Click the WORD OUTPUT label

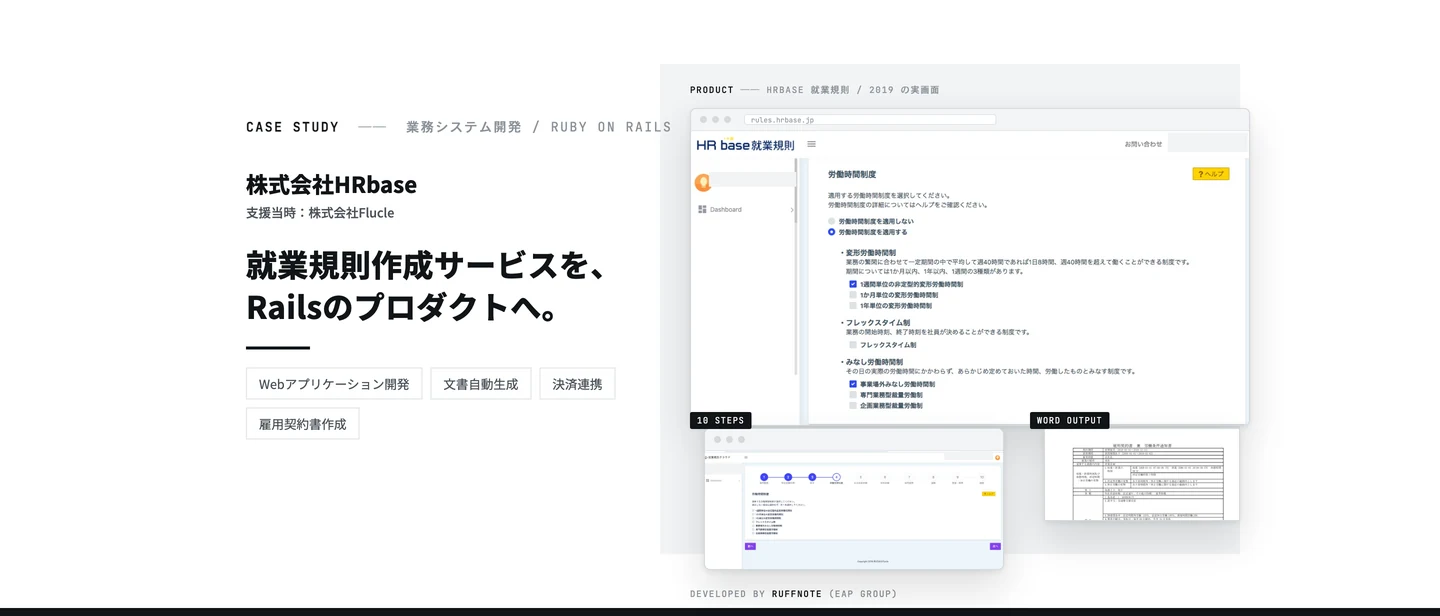point(1069,420)
